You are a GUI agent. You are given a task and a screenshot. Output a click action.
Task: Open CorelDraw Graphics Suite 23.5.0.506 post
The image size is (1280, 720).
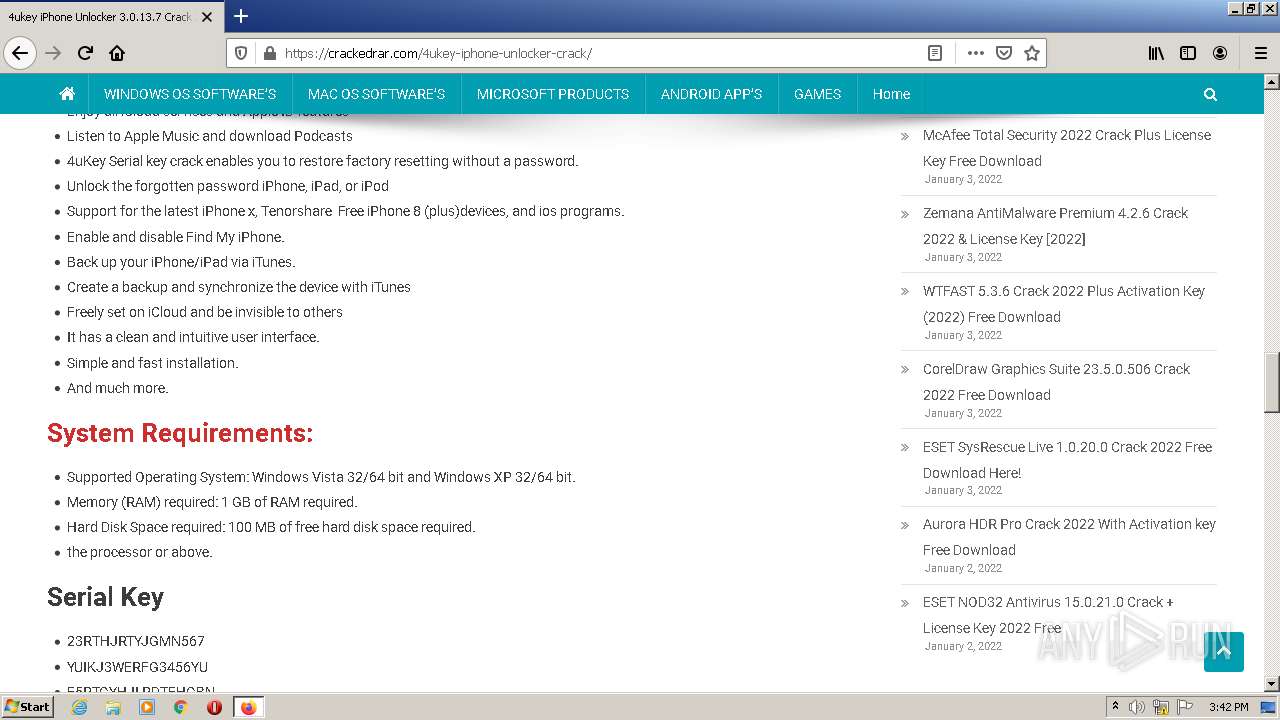1056,382
